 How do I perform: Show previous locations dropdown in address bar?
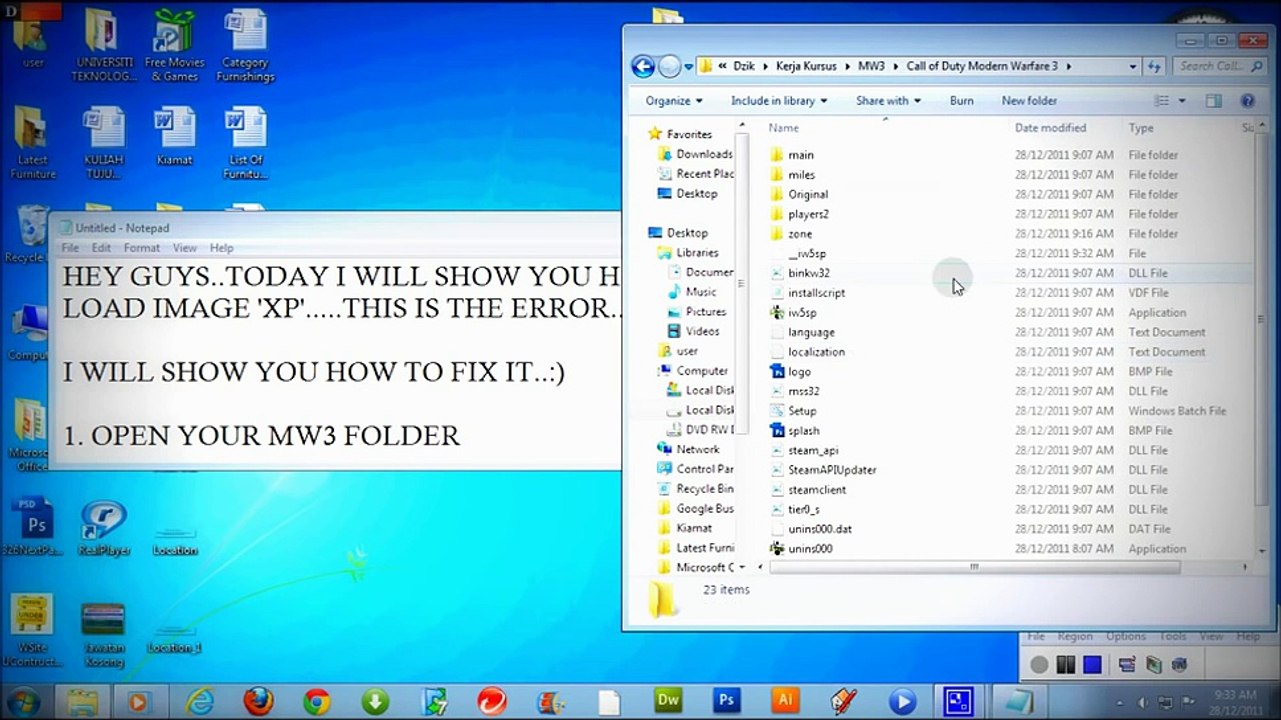1133,66
